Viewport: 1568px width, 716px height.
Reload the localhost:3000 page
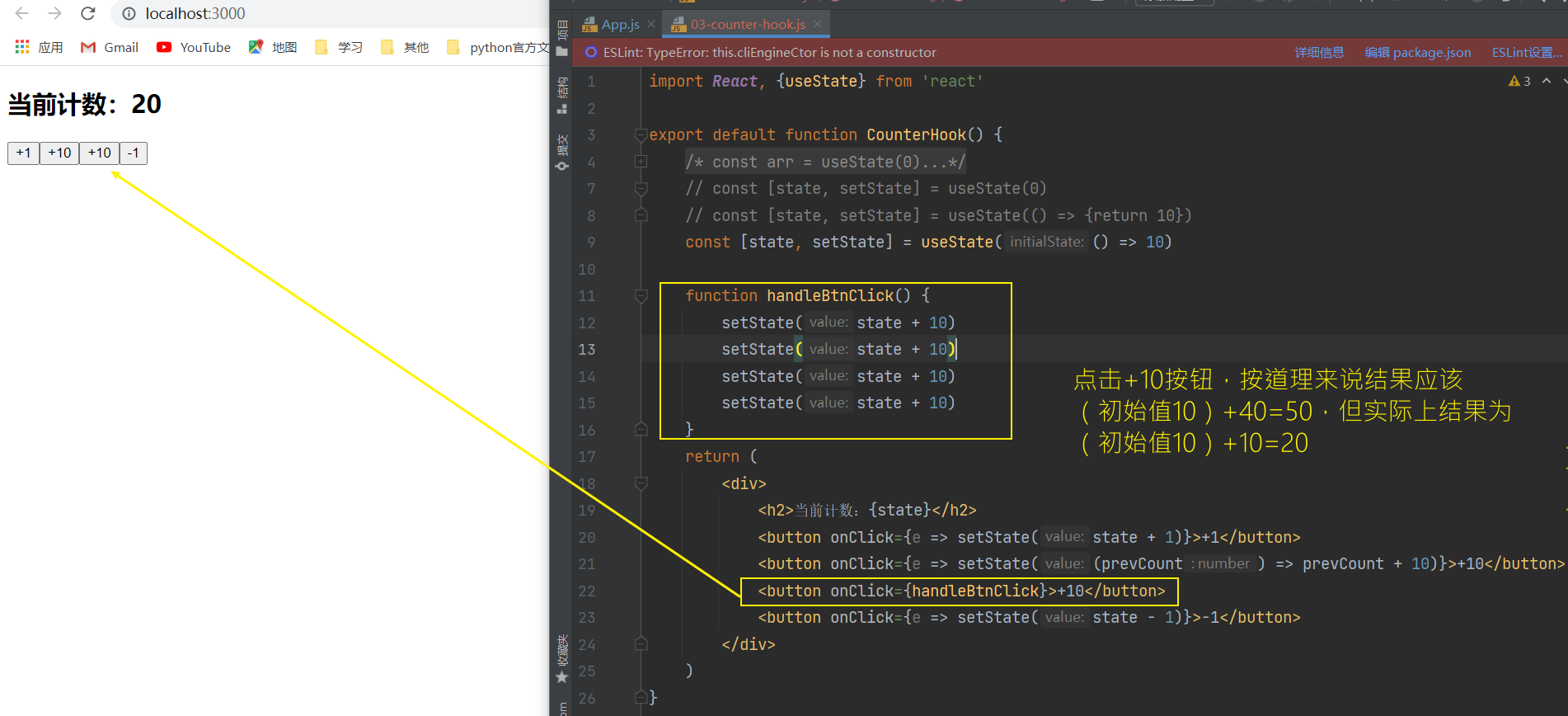[88, 13]
